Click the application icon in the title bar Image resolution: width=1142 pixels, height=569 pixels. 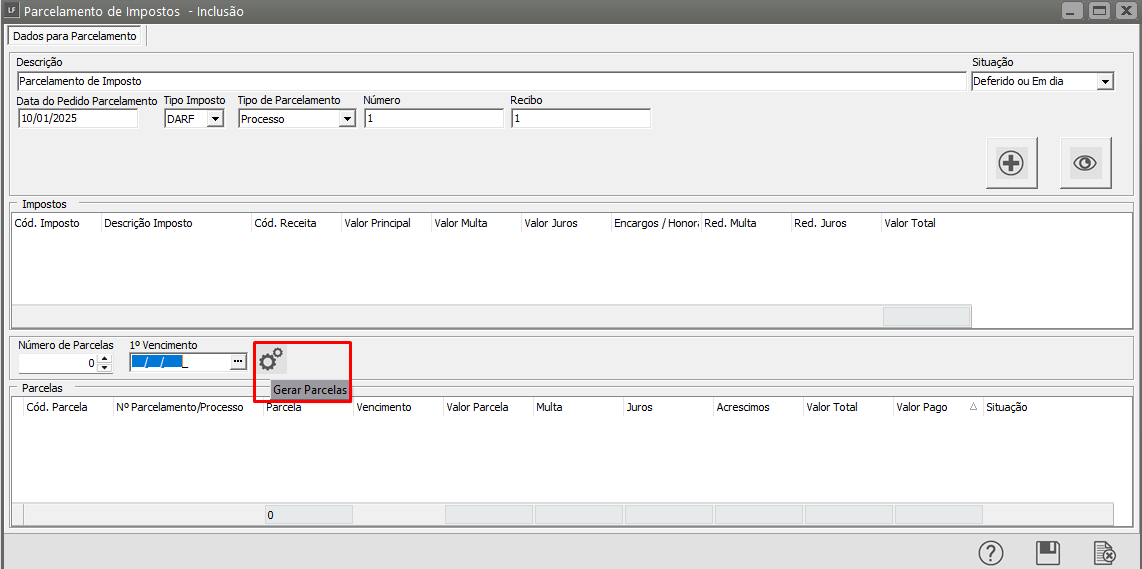point(11,11)
